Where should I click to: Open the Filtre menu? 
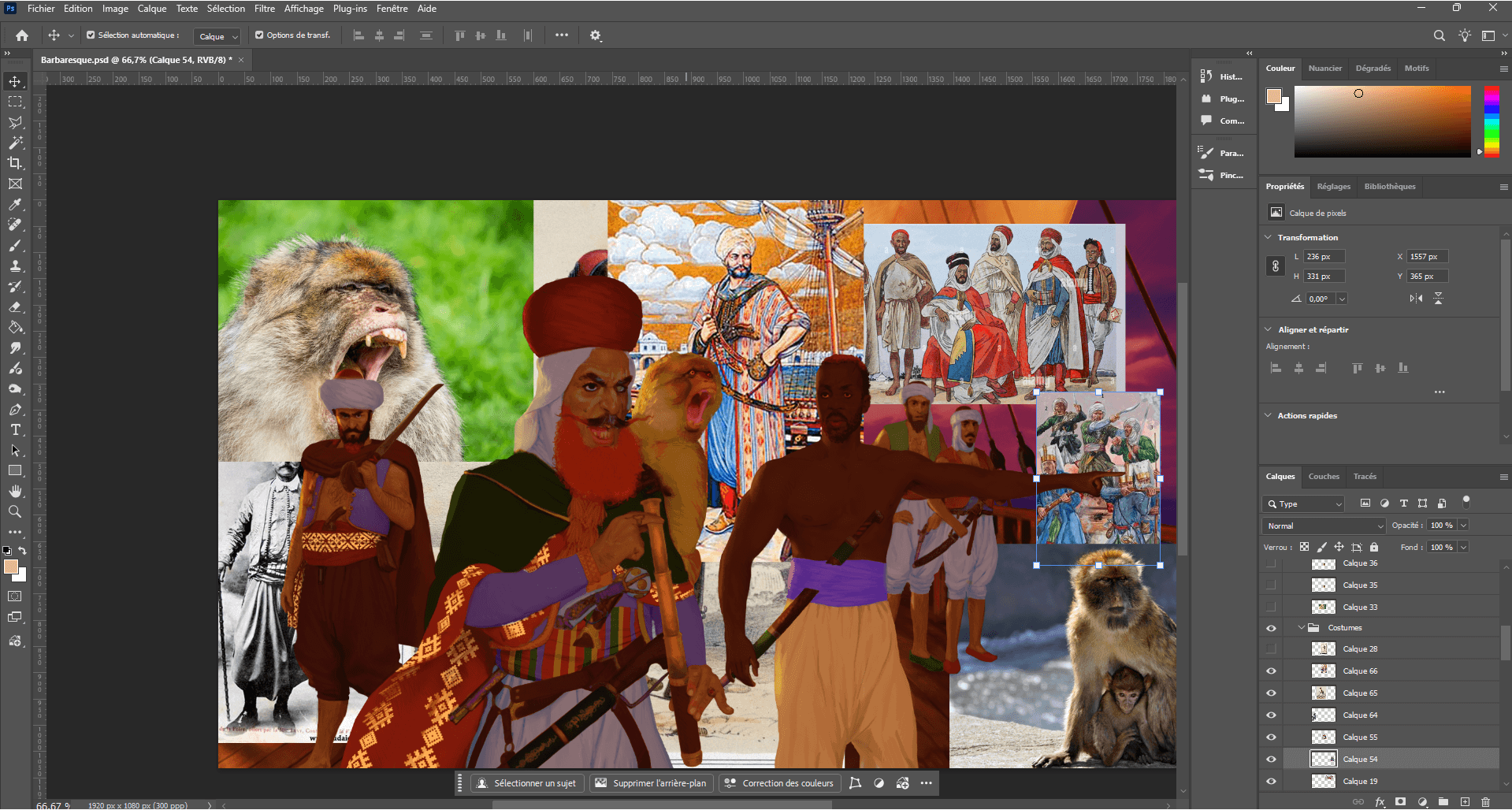coord(265,9)
